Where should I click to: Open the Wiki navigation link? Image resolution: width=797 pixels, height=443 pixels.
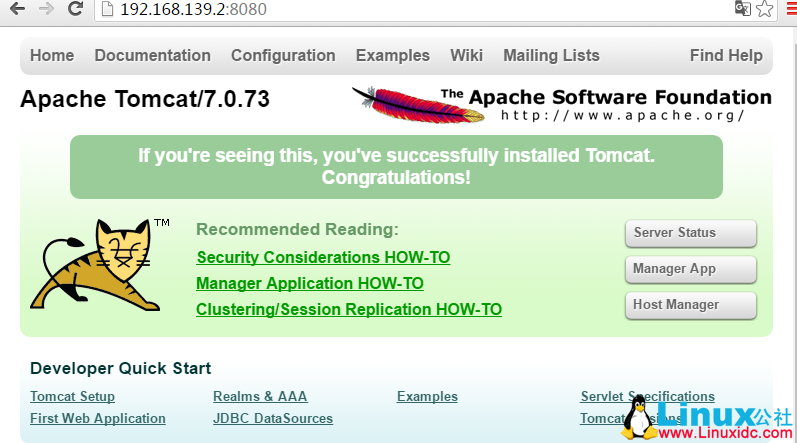pos(466,56)
